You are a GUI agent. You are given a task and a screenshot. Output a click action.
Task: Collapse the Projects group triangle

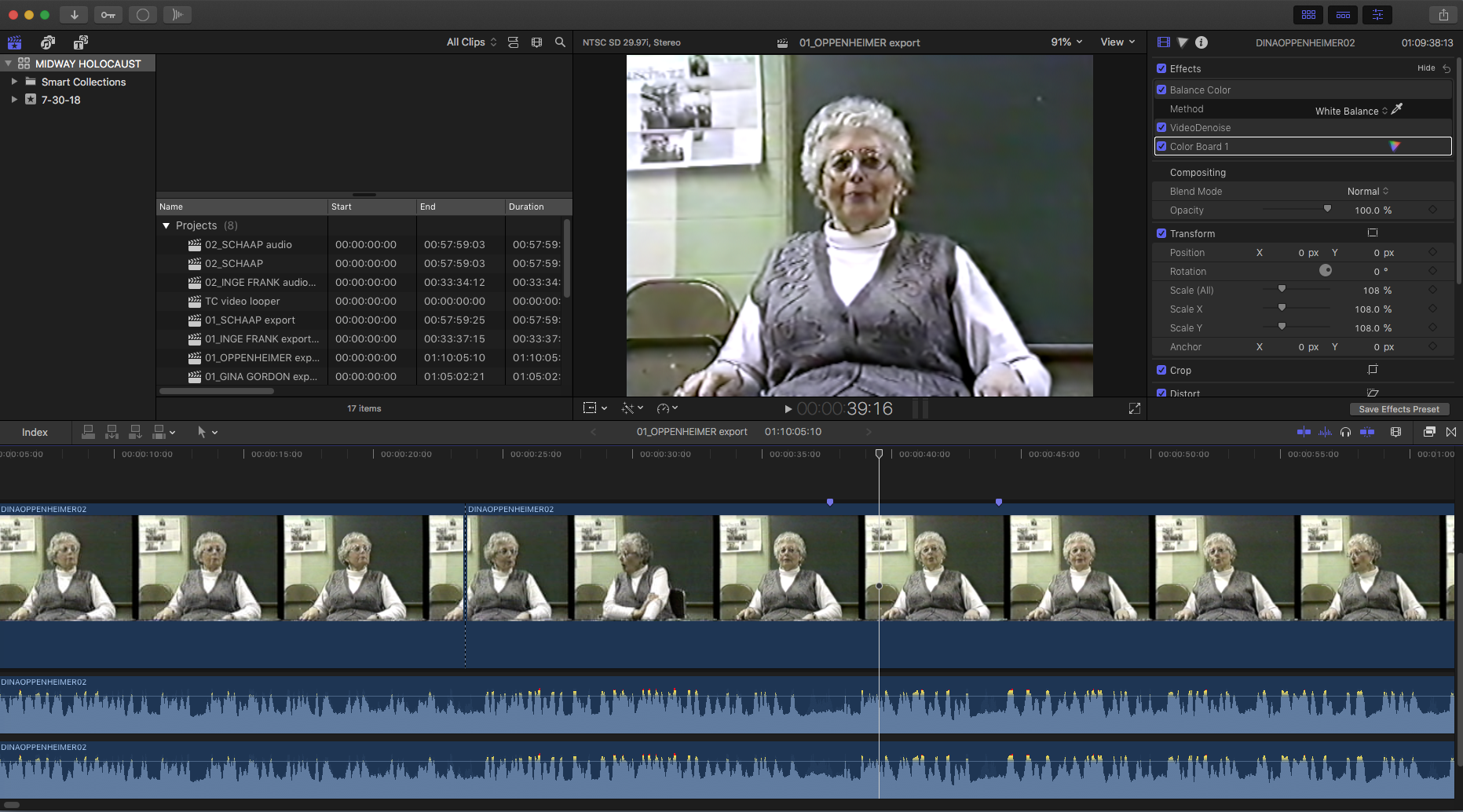[166, 225]
